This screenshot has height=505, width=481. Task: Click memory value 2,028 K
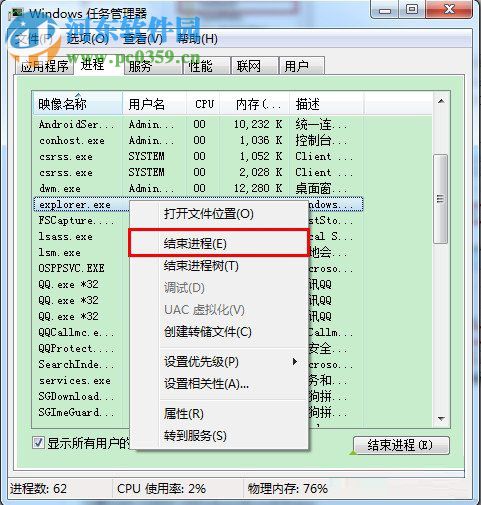click(x=261, y=172)
